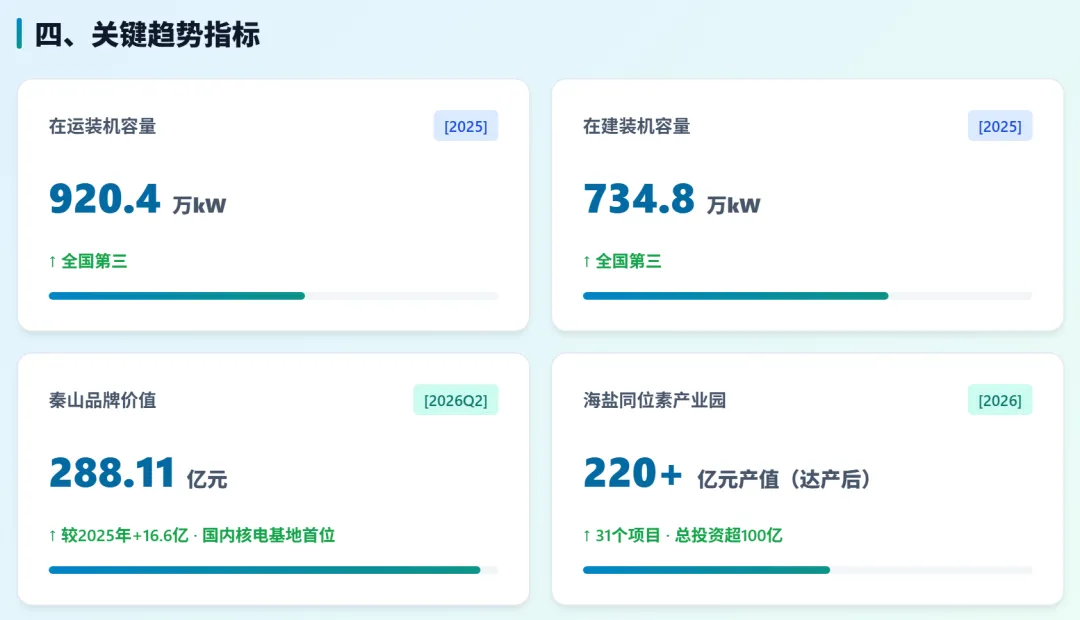Open the 海盐同位素产业园 card title
The height and width of the screenshot is (620, 1080).
[x=654, y=400]
